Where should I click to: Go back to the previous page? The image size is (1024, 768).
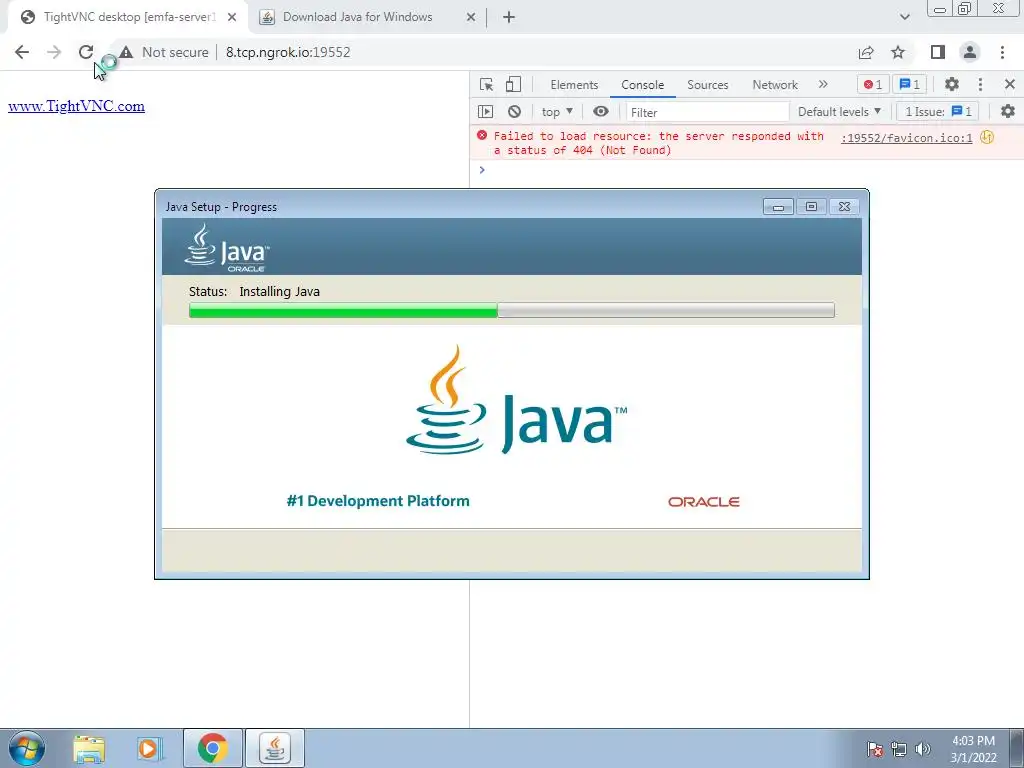22,52
